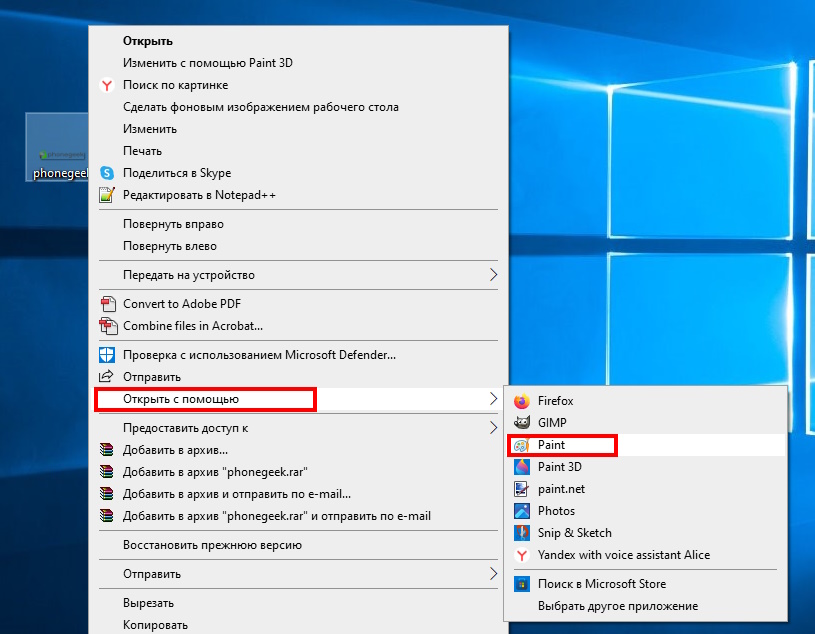Expand the Передать на устройство submenu arrow
The height and width of the screenshot is (634, 815).
[493, 275]
